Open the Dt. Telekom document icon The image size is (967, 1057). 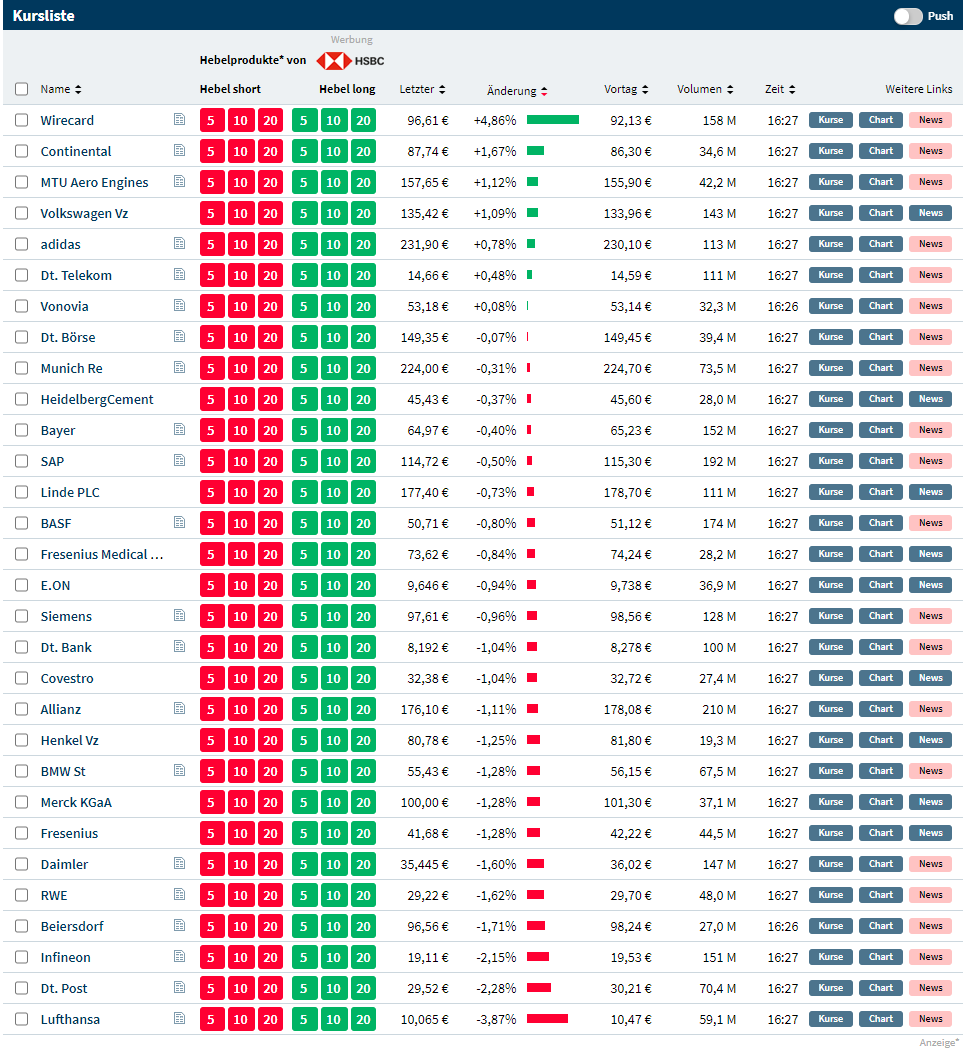tap(179, 274)
